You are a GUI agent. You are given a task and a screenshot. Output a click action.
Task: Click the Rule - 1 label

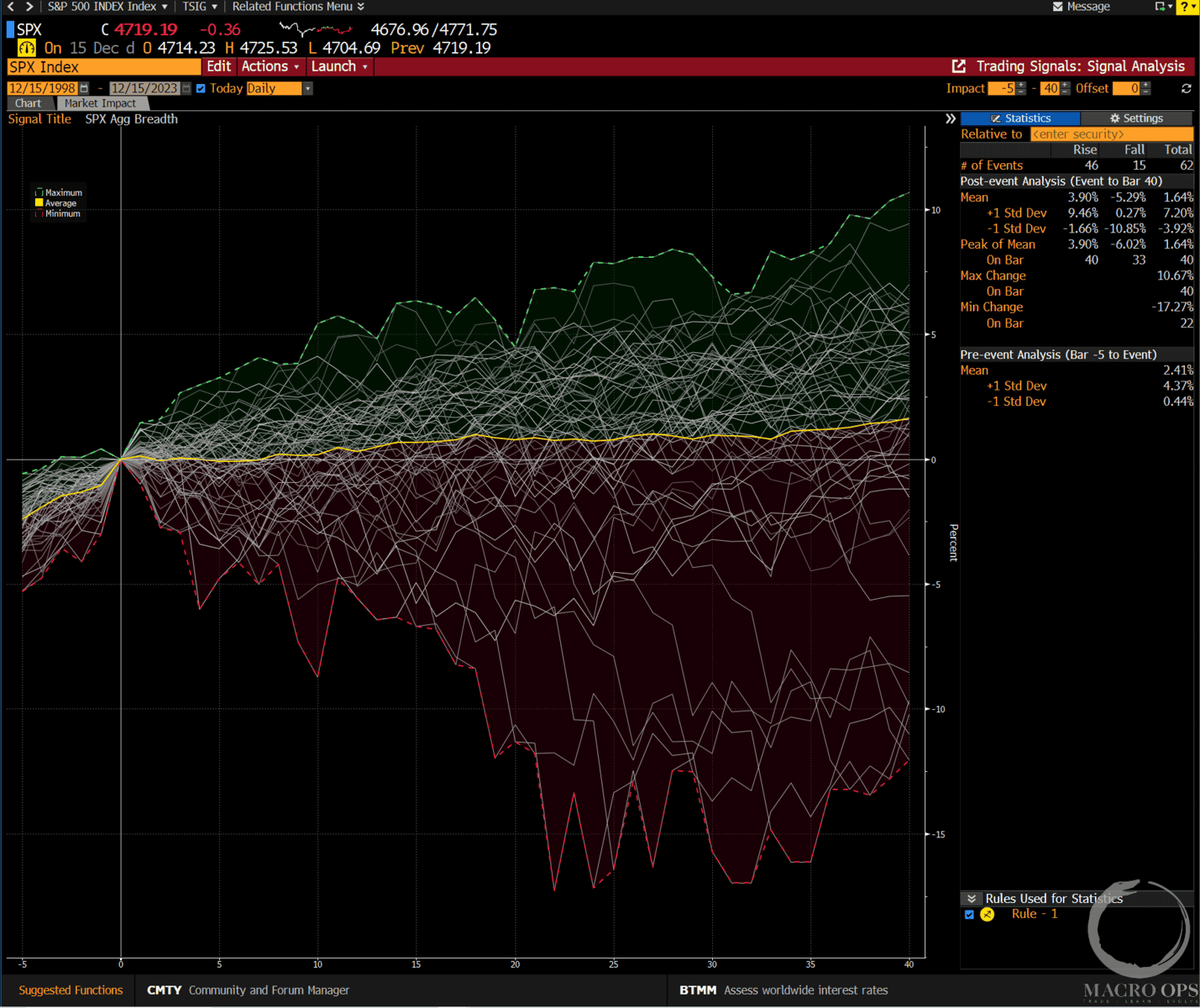click(1035, 914)
